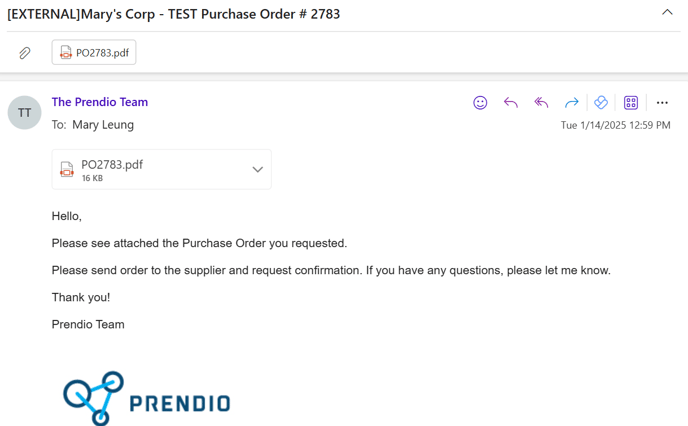Add an emoji reaction to the email
Viewport: 688px width, 426px height.
click(480, 103)
